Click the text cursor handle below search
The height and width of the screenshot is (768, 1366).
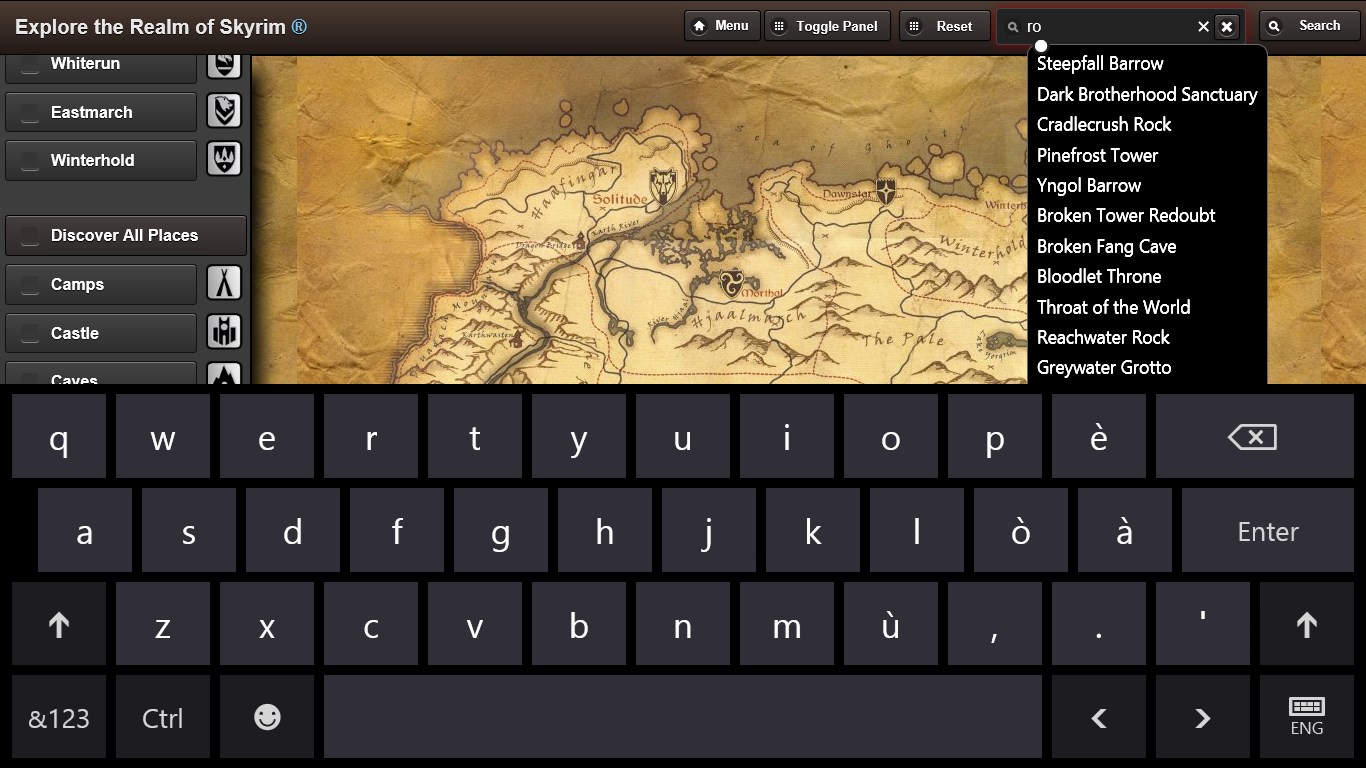(1041, 45)
